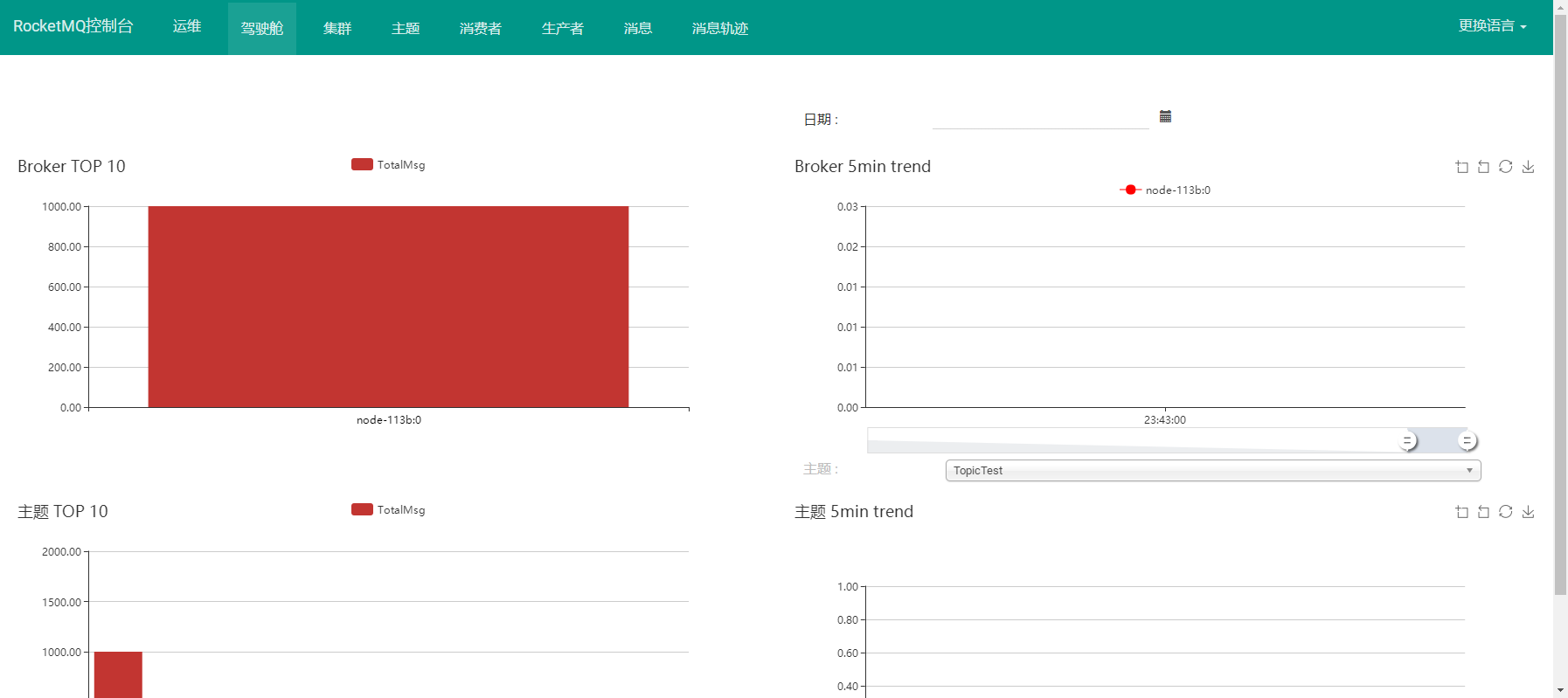Open the TopicTest topic dropdown
This screenshot has width=1568, height=698.
(1213, 470)
